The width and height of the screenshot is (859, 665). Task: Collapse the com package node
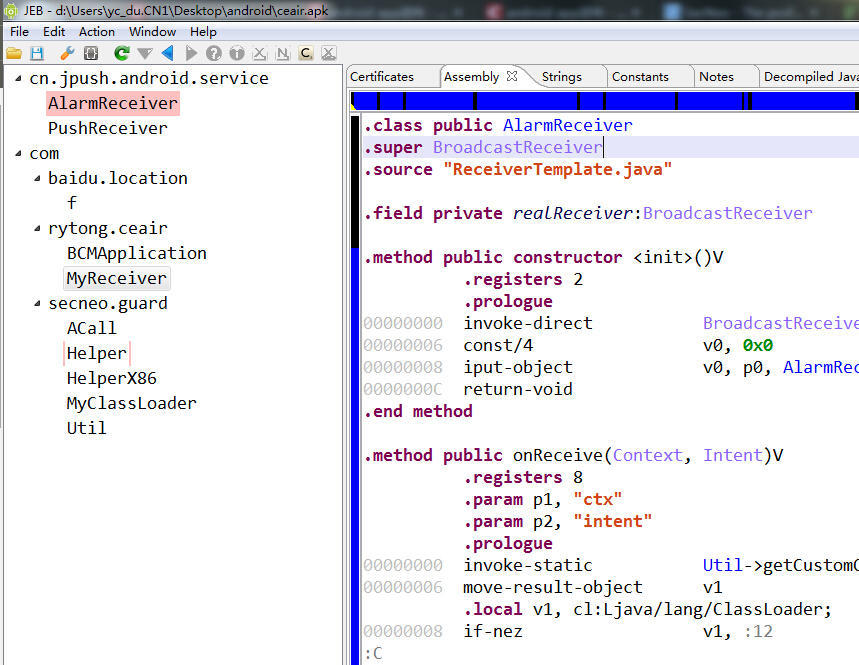point(18,154)
